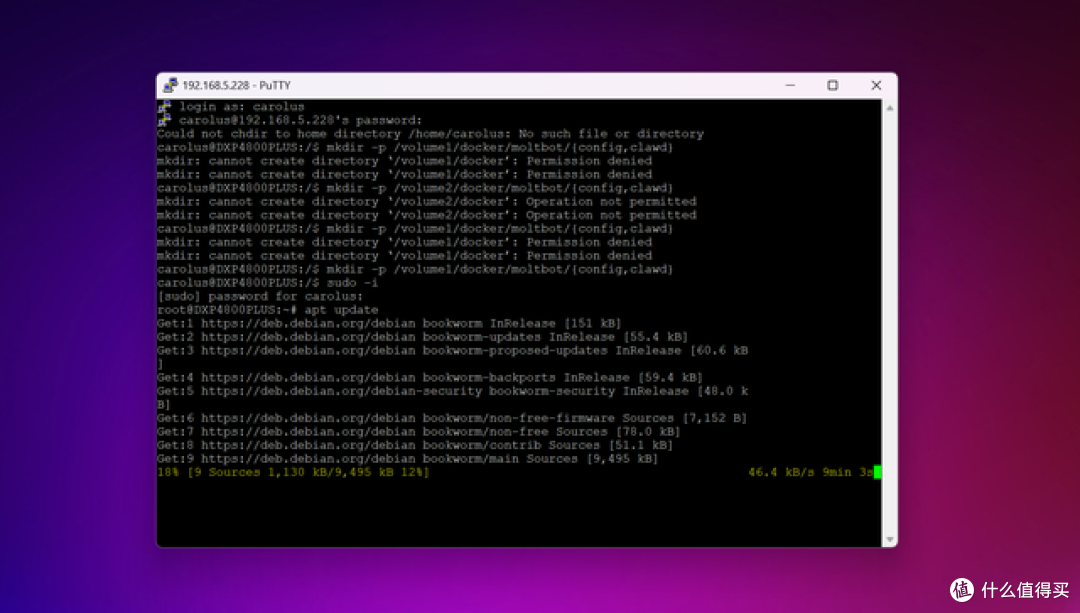The image size is (1080, 613).
Task: Click the '46.4 kB/s 9min 3s' speed text
Action: [x=811, y=472]
